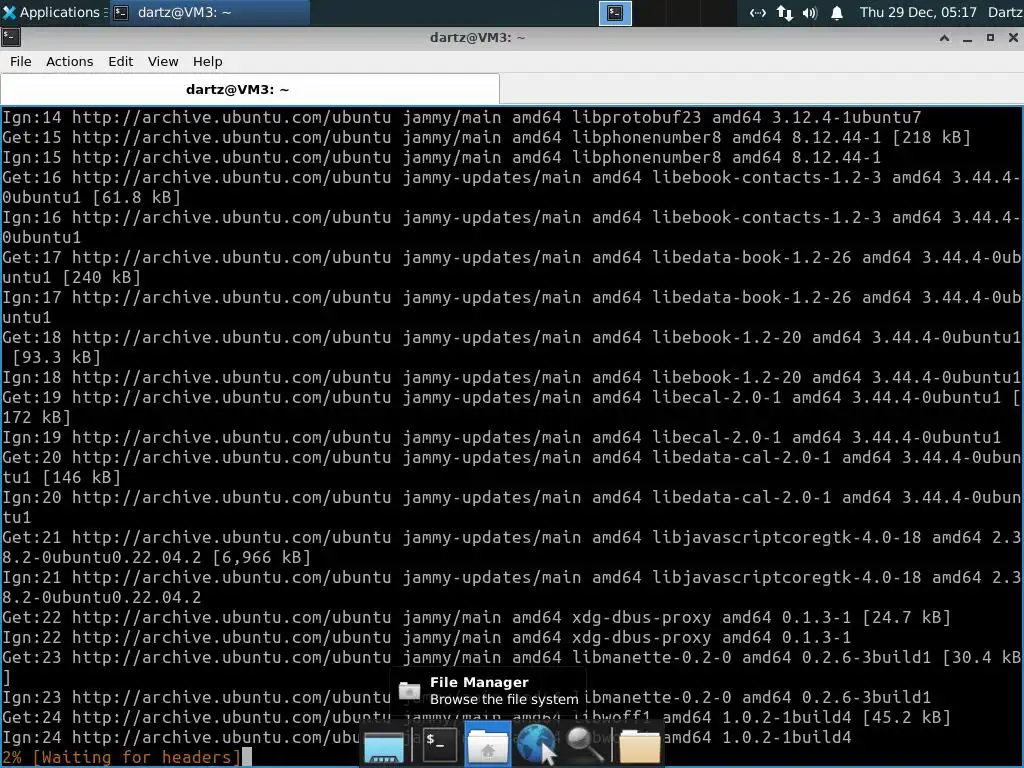Click the 'Get:15' libphonenumber8 line
Image resolution: width=1024 pixels, height=768 pixels.
[487, 137]
